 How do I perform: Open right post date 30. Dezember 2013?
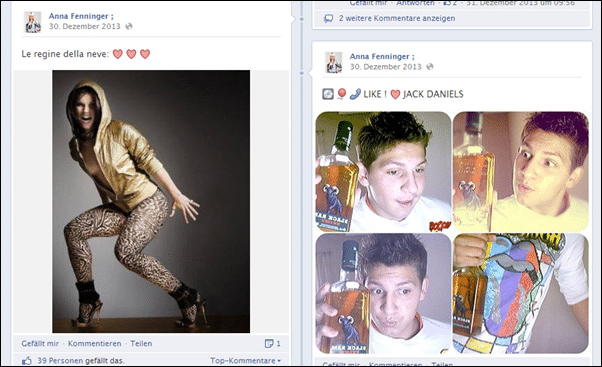(385, 67)
